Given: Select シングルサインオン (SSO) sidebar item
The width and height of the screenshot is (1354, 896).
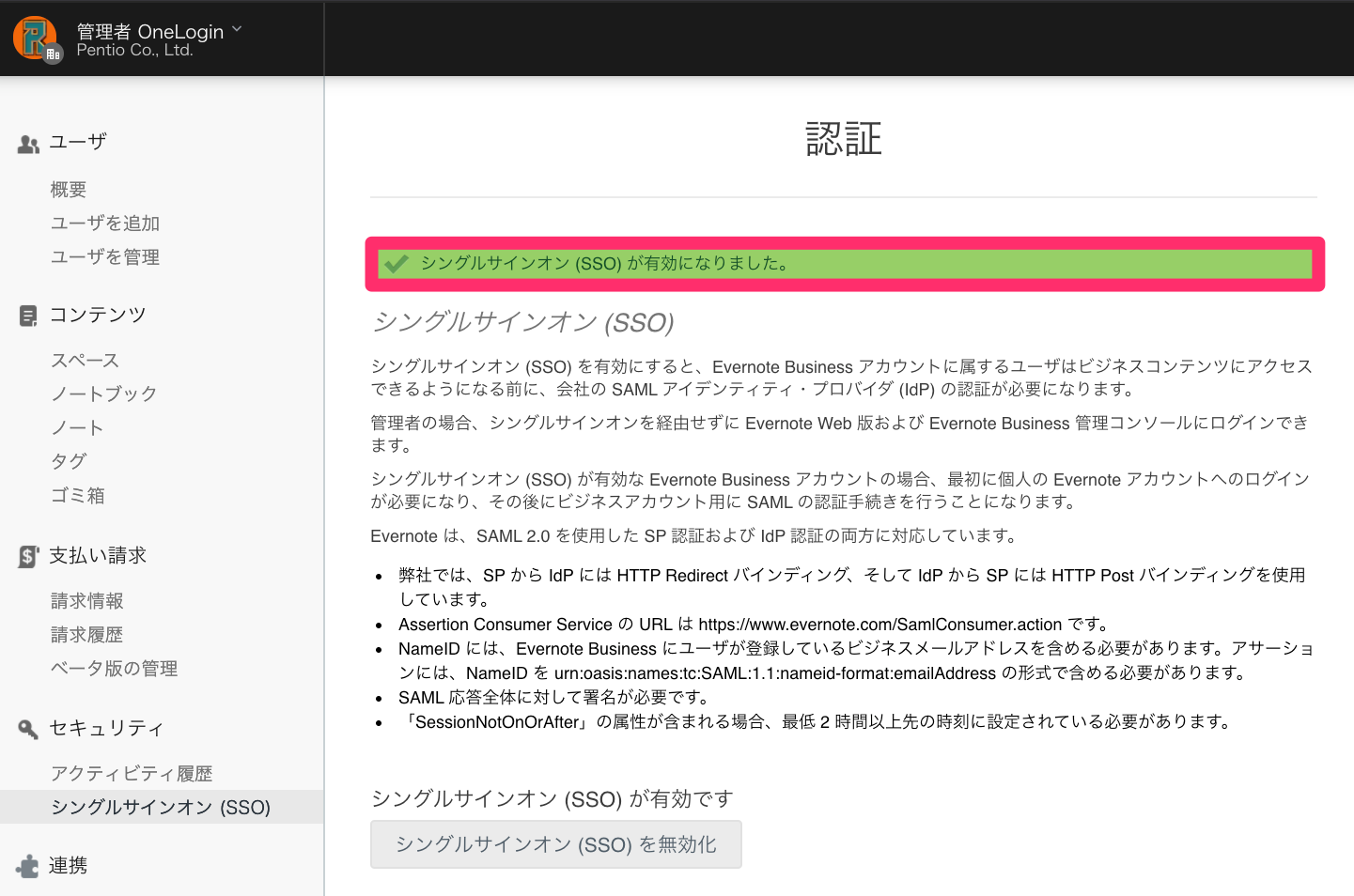Looking at the screenshot, I should (x=162, y=808).
